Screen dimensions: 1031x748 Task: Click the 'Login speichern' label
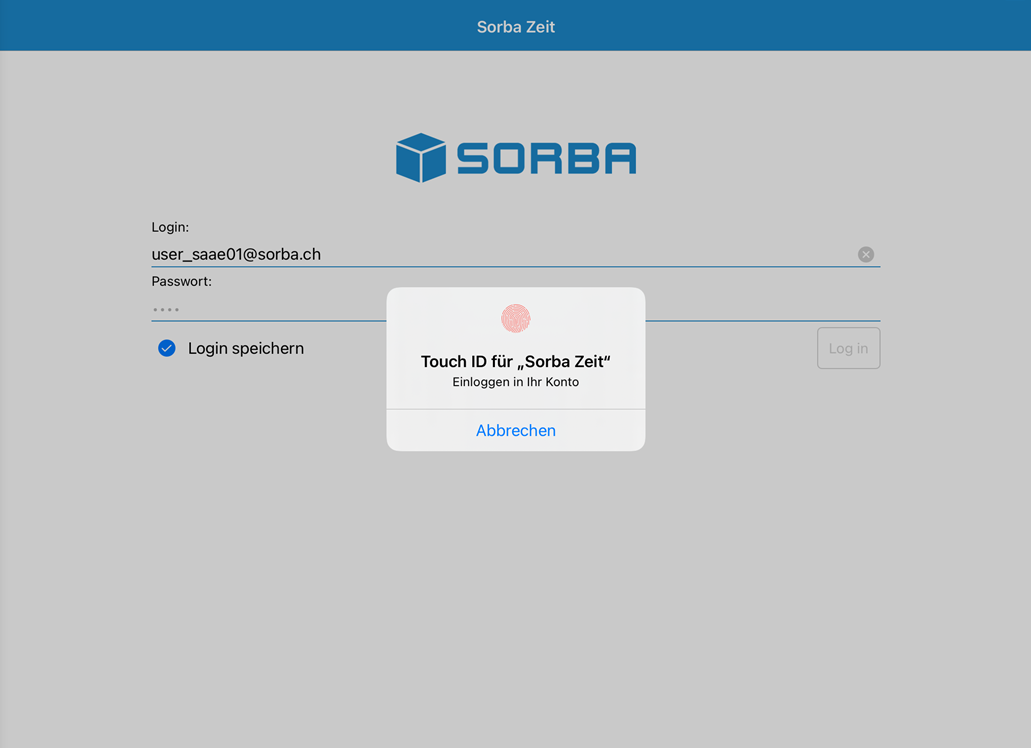point(246,348)
